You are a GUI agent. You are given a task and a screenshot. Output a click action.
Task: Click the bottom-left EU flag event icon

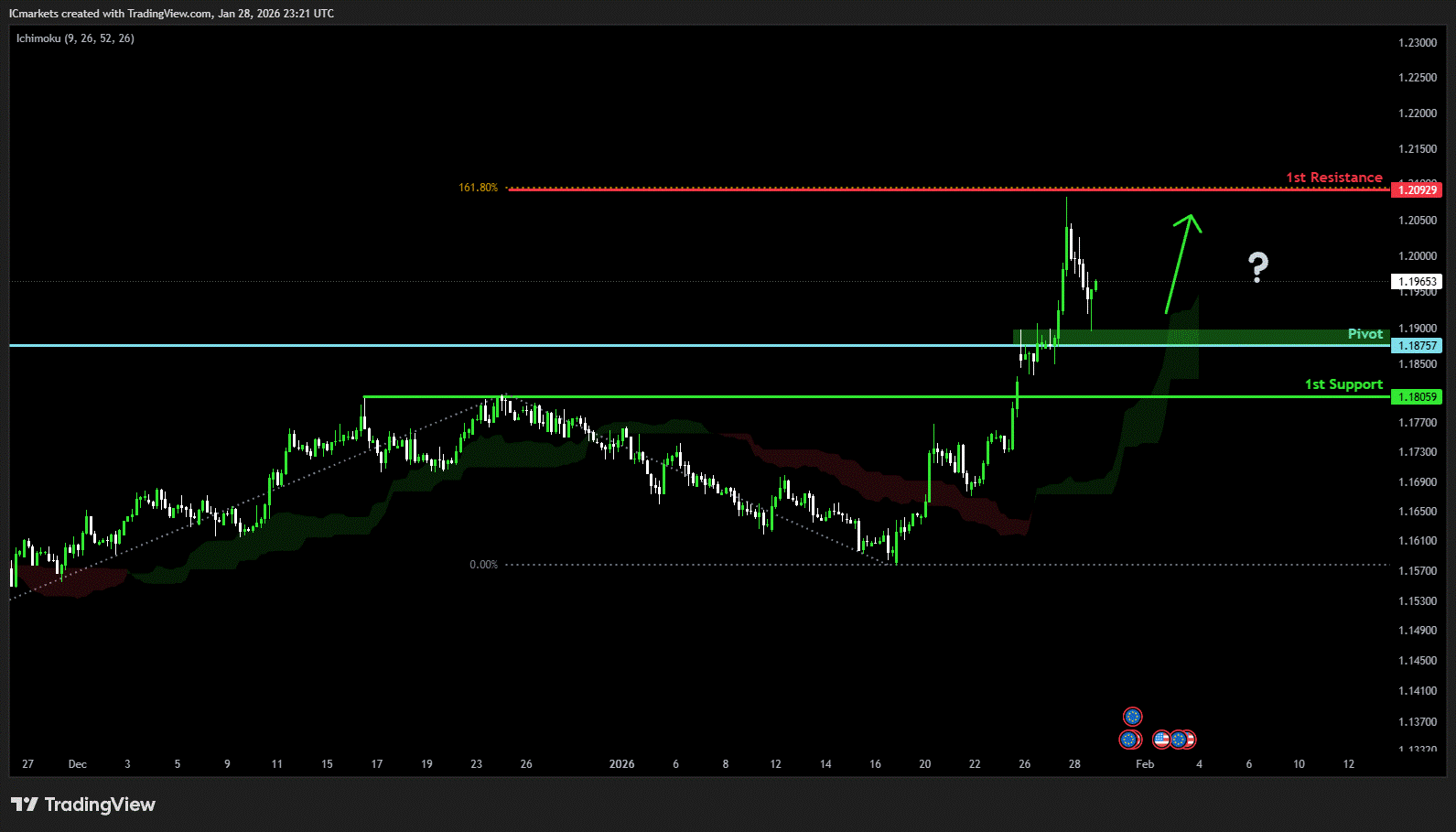coord(1129,739)
